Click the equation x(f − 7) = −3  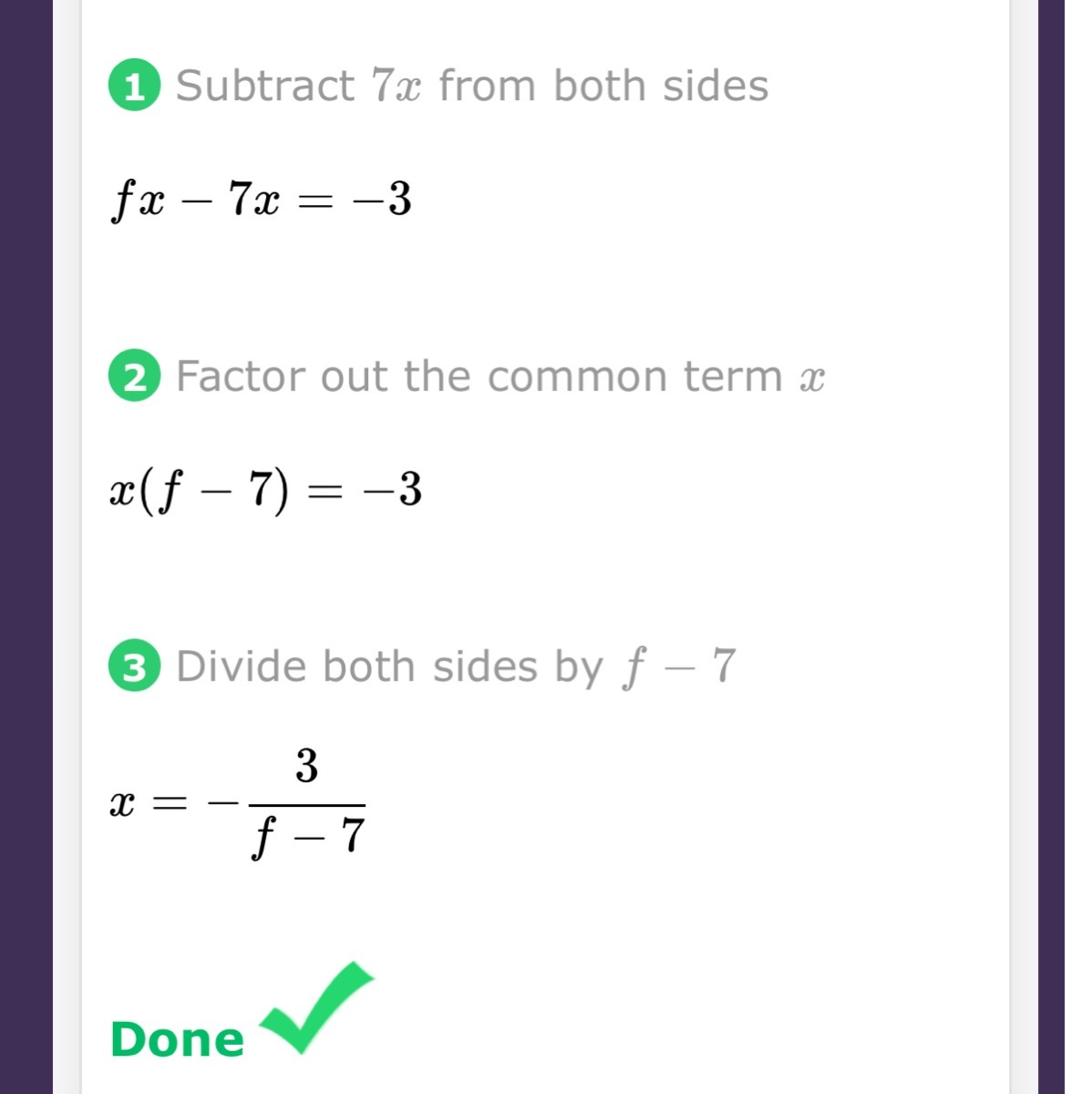pyautogui.click(x=265, y=490)
